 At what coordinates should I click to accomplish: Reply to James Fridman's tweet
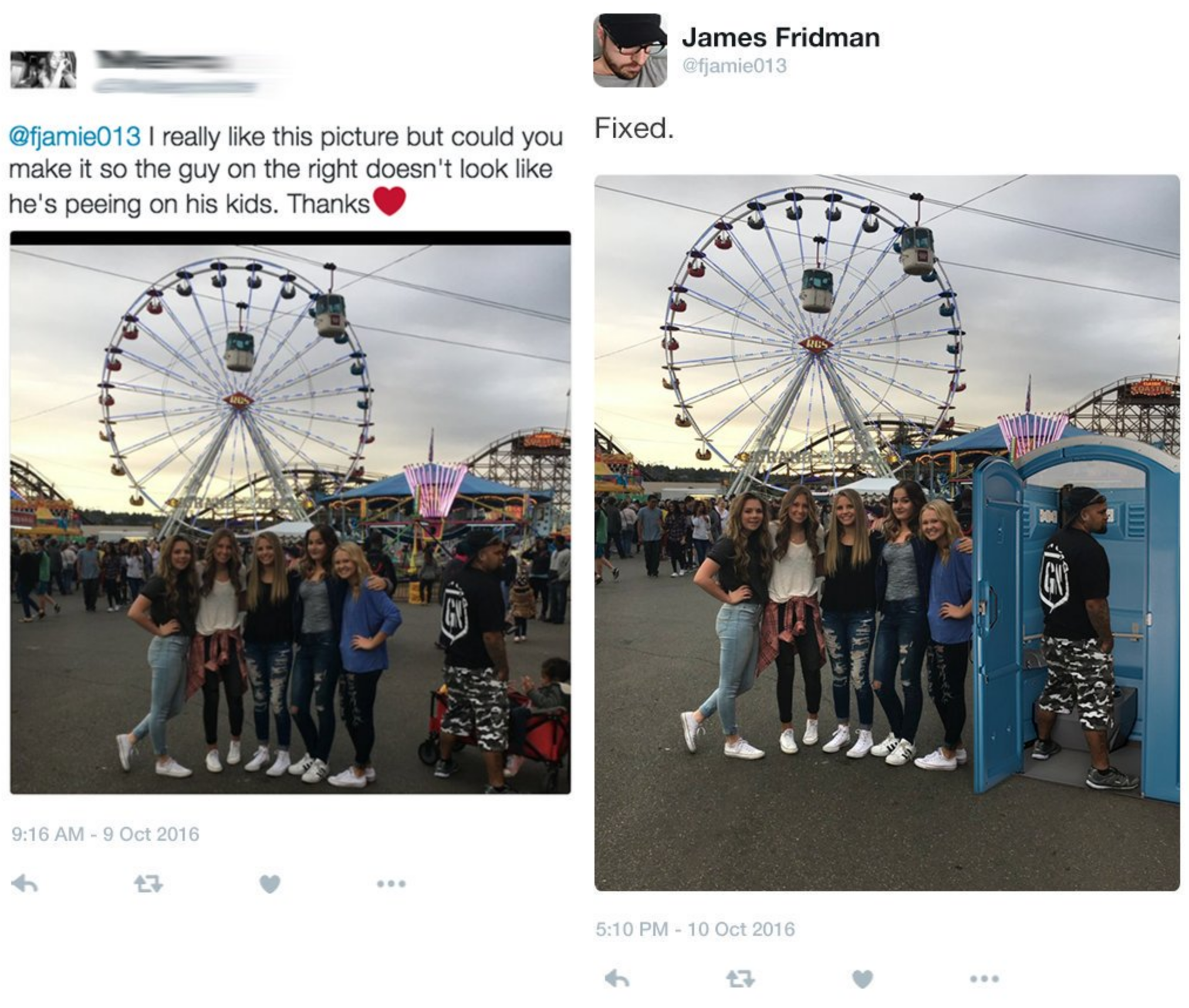click(x=617, y=978)
